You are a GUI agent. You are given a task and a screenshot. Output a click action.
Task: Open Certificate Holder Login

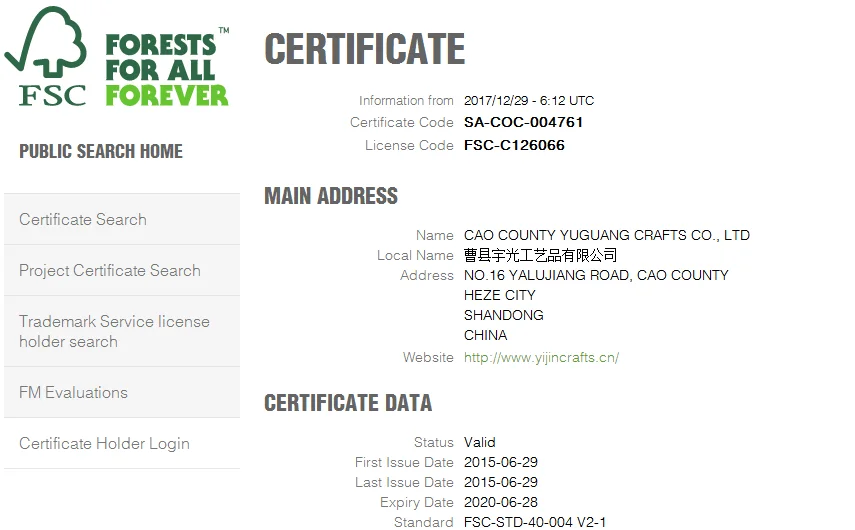coord(122,443)
